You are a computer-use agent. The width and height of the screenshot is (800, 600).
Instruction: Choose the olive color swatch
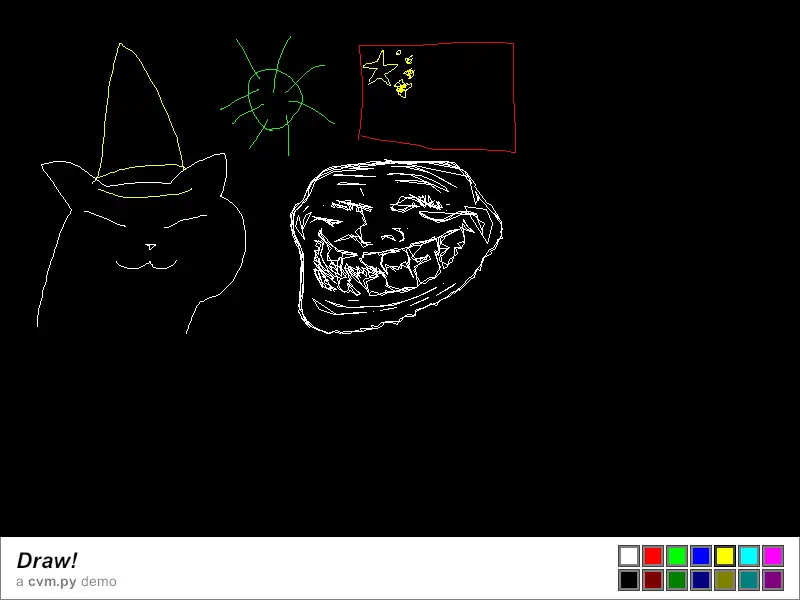tap(725, 580)
